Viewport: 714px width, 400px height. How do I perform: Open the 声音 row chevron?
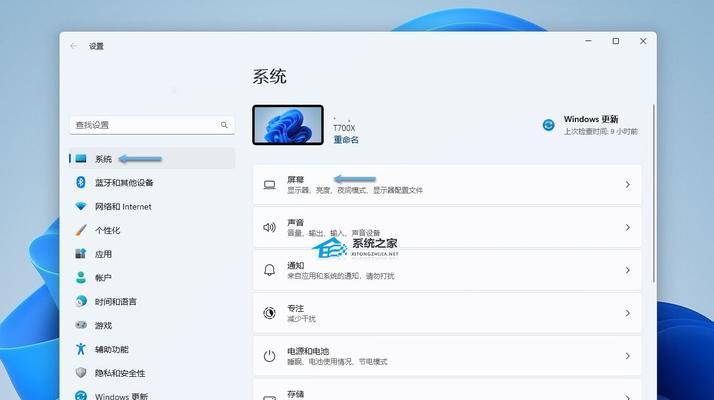[x=627, y=227]
